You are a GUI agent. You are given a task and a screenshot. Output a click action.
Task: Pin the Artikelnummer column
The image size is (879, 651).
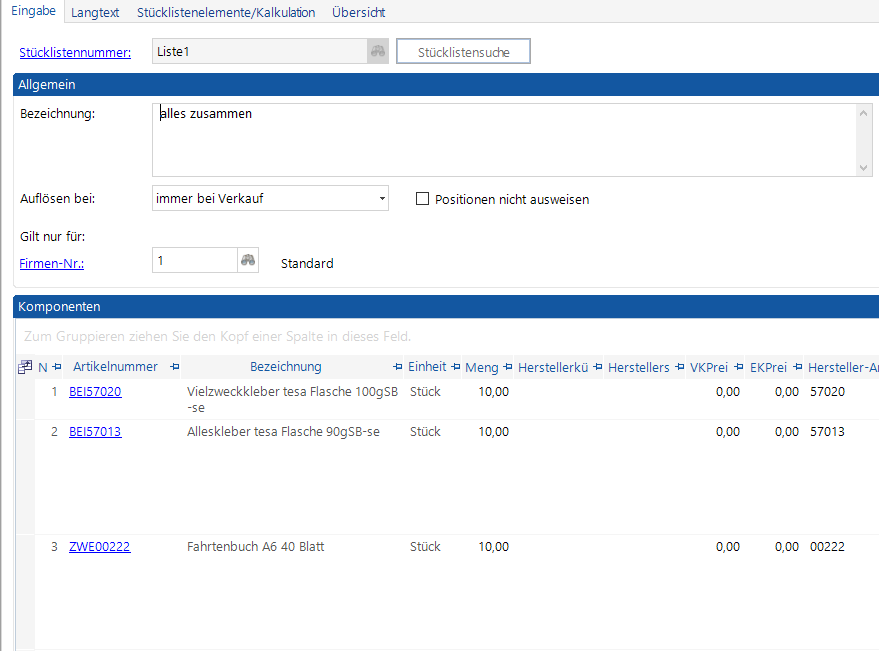(174, 367)
